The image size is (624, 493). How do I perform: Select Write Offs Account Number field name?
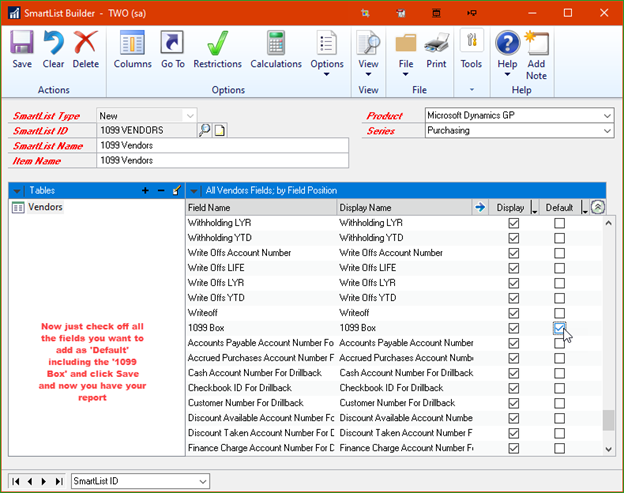[239, 253]
